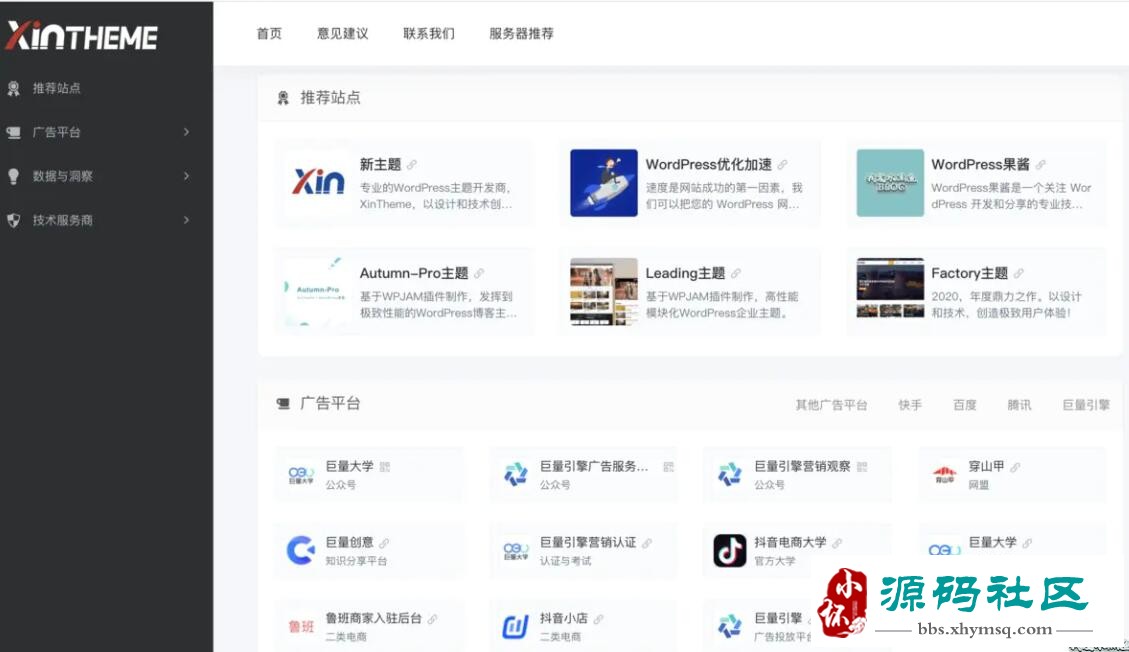The width and height of the screenshot is (1129, 652).
Task: Switch to the 快手 tab
Action: (x=910, y=404)
